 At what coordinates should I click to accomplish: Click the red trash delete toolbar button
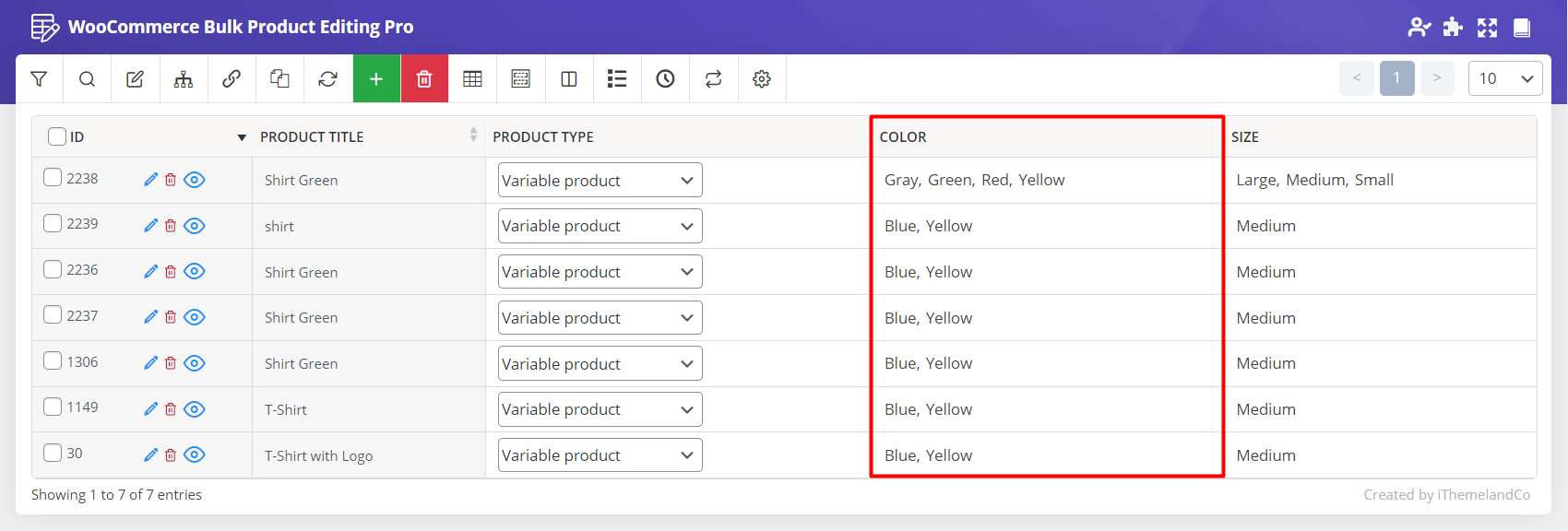424,79
